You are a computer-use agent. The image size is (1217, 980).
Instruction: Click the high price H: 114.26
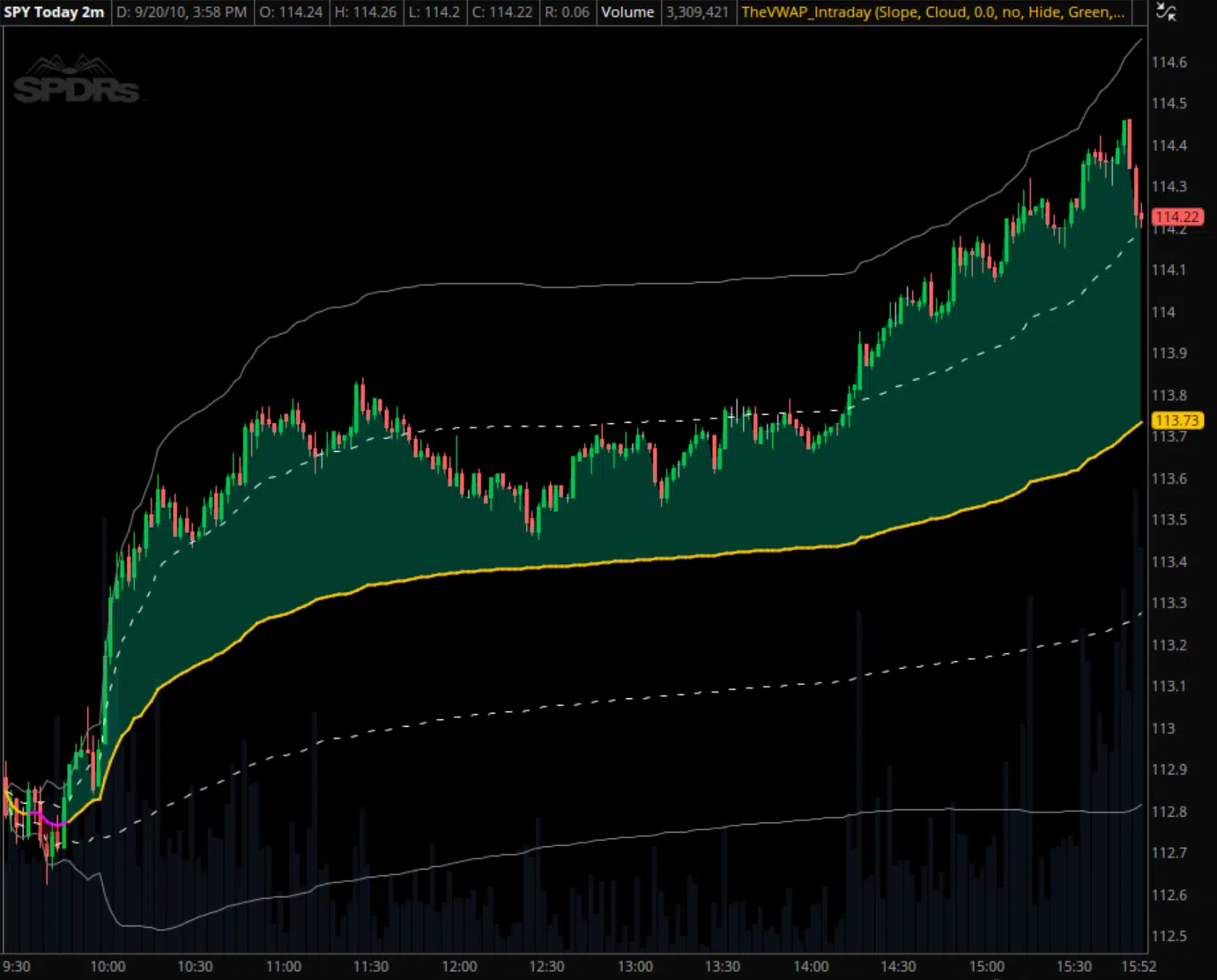point(365,12)
